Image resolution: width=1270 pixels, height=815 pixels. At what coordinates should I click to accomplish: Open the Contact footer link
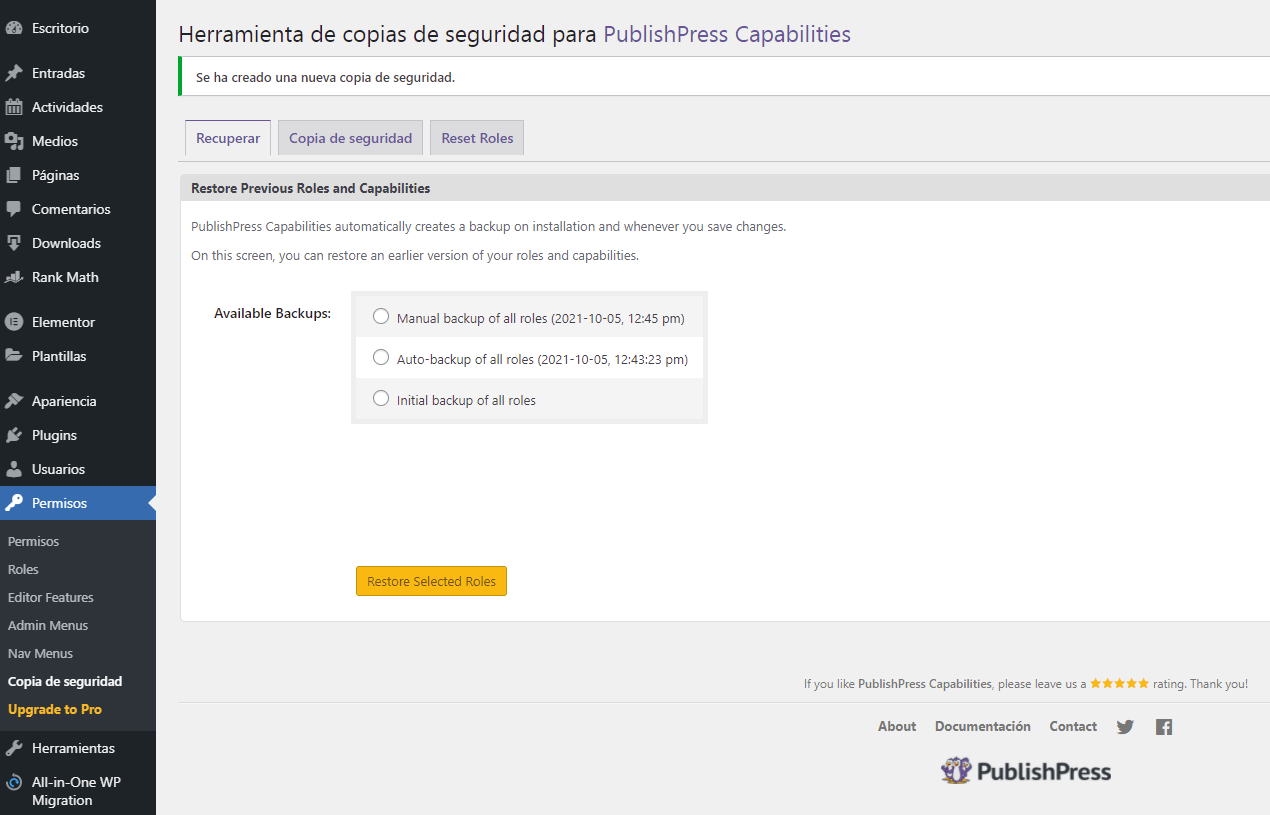[1073, 726]
